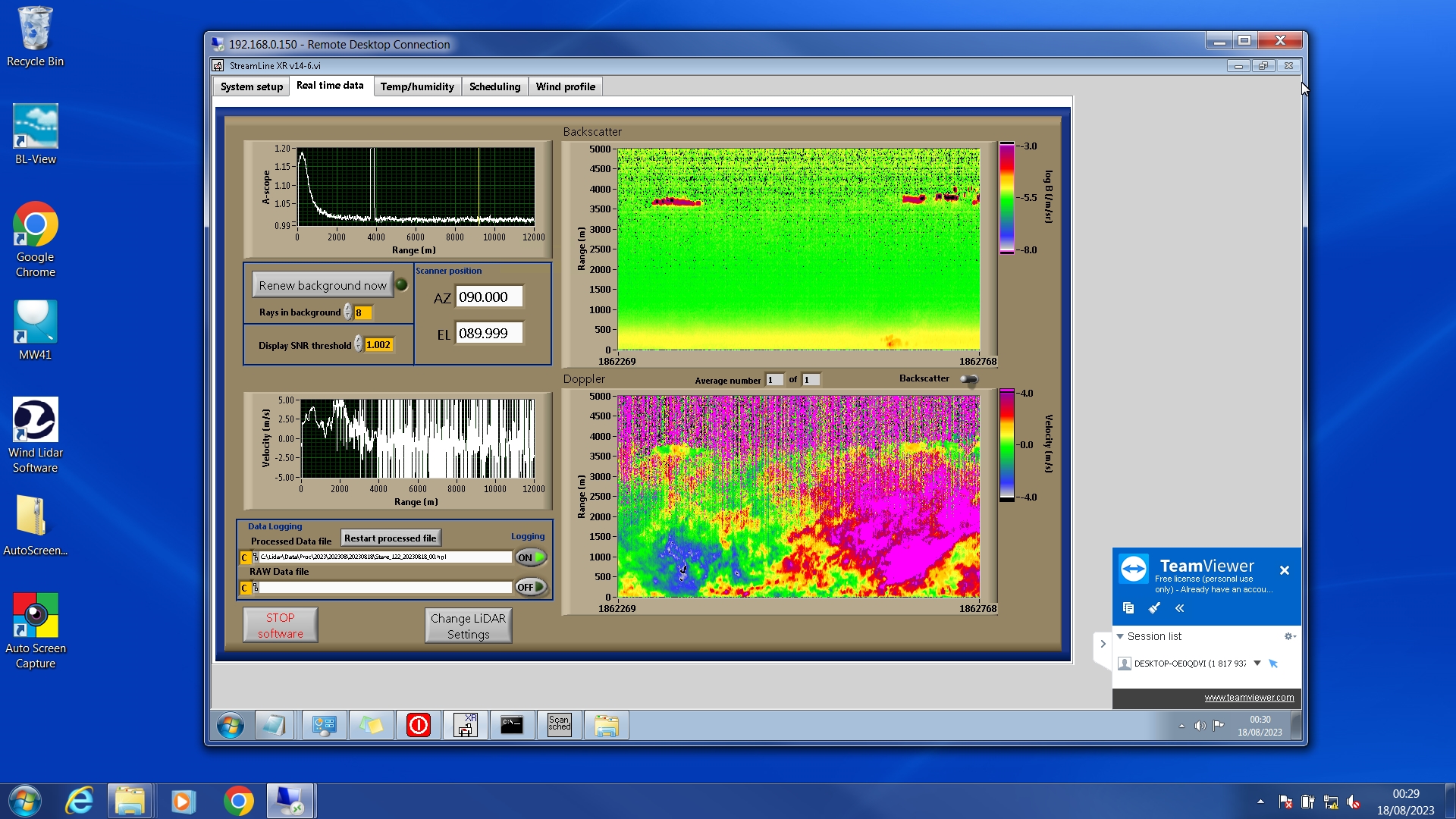
Task: Open Scan sched icon in remote taskbar
Action: pos(559,725)
